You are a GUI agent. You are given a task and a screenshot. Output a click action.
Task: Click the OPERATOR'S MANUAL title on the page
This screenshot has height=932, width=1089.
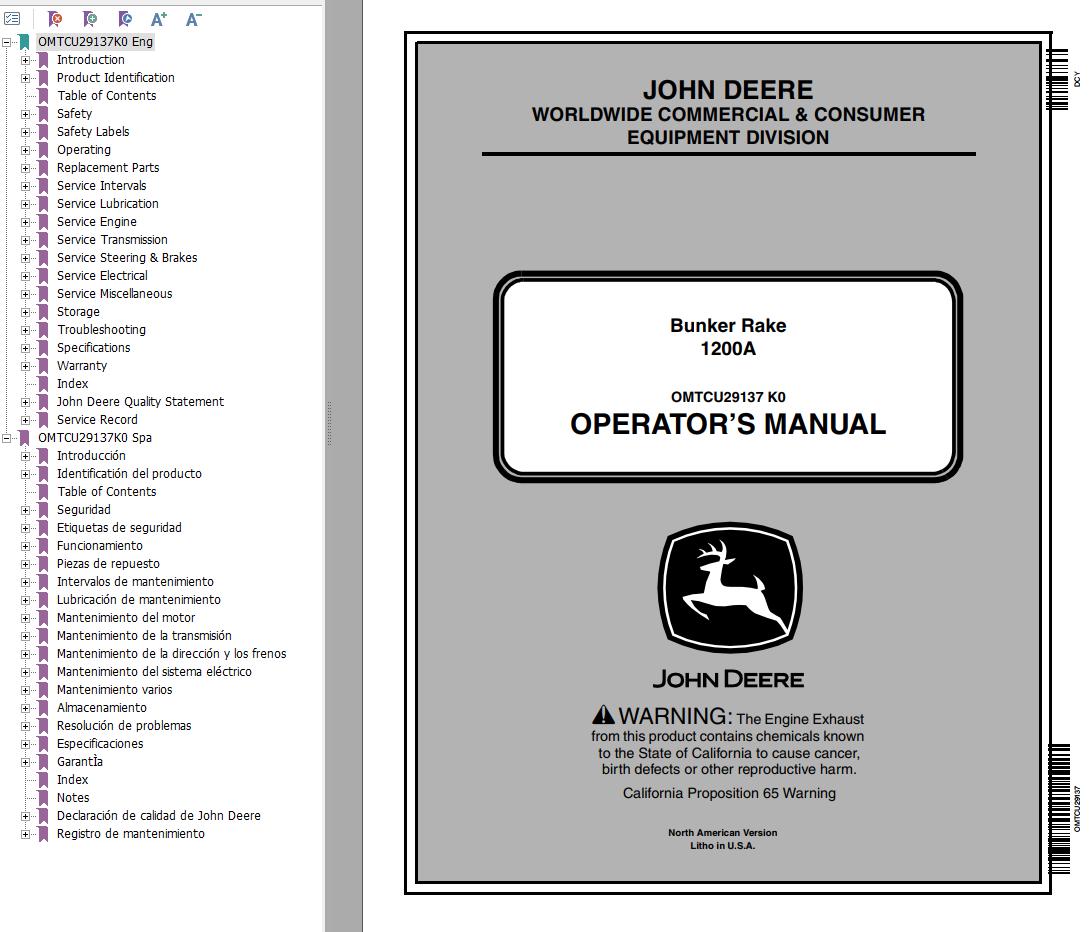[728, 424]
